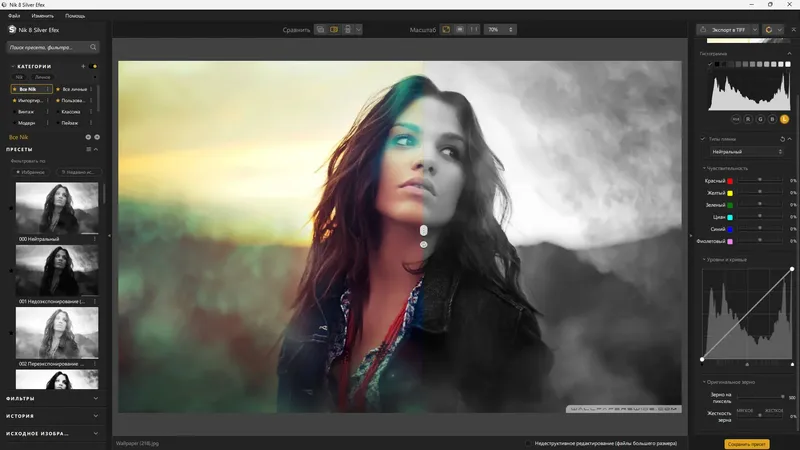The image size is (800, 450).
Task: Select the Винтаж category
Action: point(26,112)
